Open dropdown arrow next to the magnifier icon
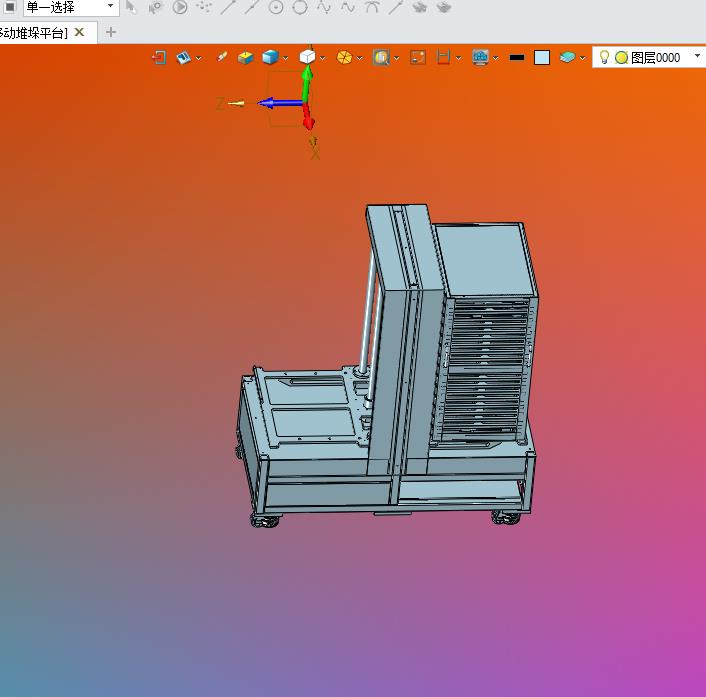This screenshot has width=706, height=697. coord(396,58)
